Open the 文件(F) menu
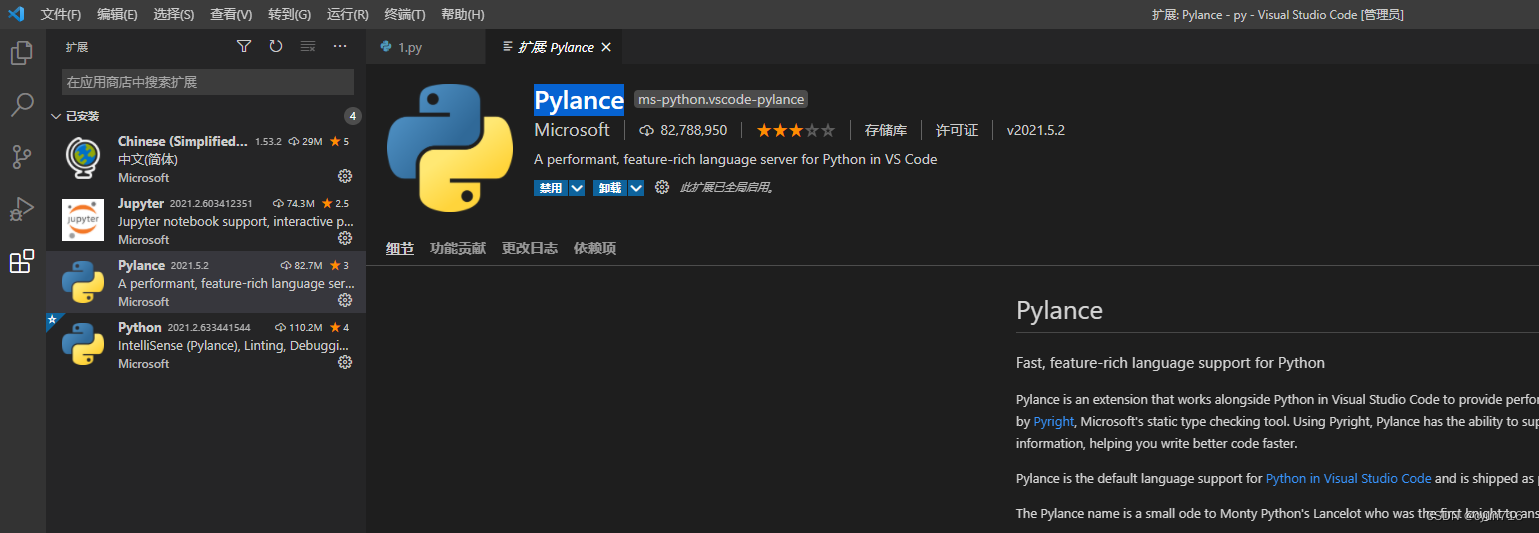1539x533 pixels. pyautogui.click(x=61, y=14)
